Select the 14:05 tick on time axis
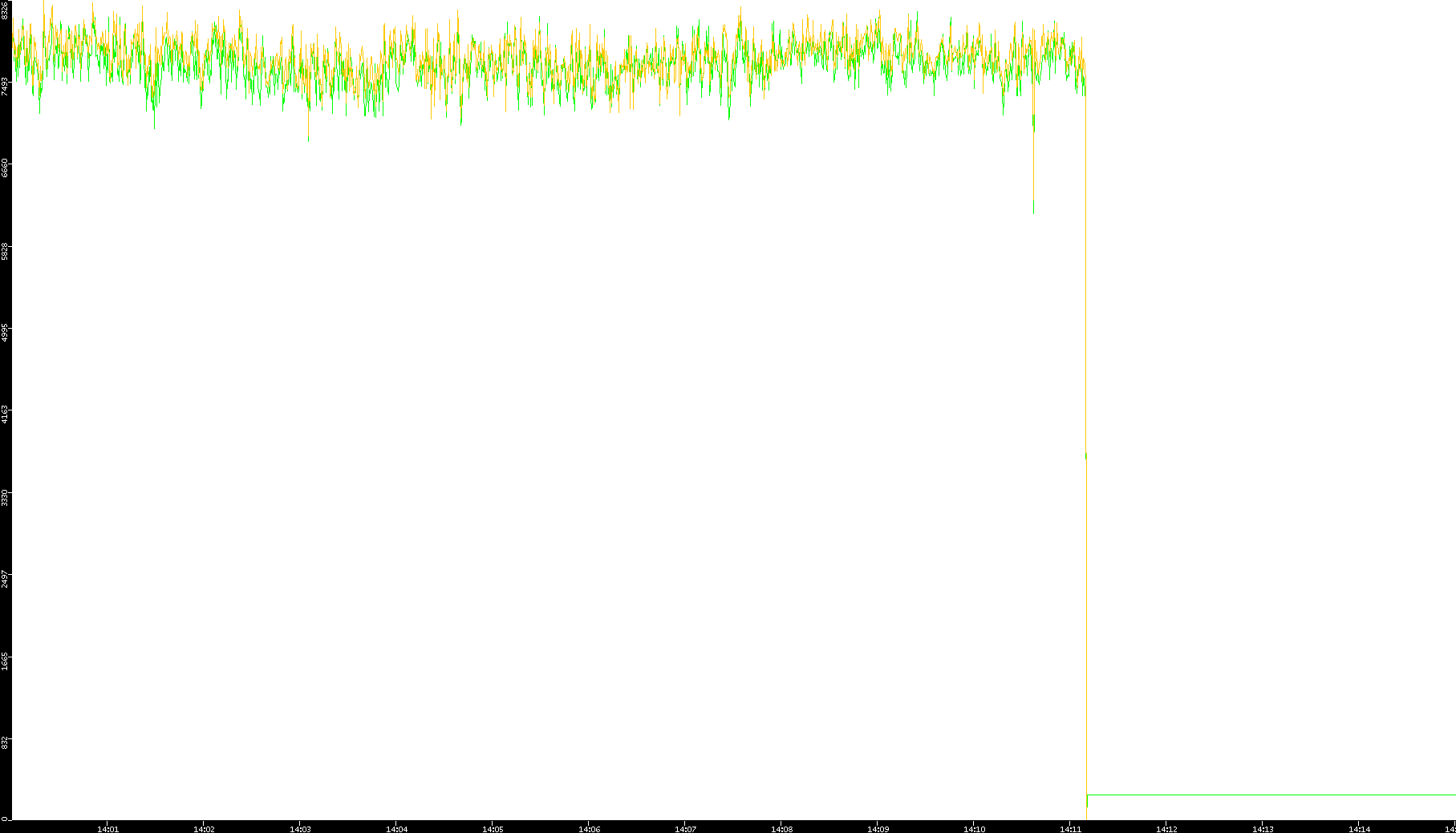 [493, 828]
